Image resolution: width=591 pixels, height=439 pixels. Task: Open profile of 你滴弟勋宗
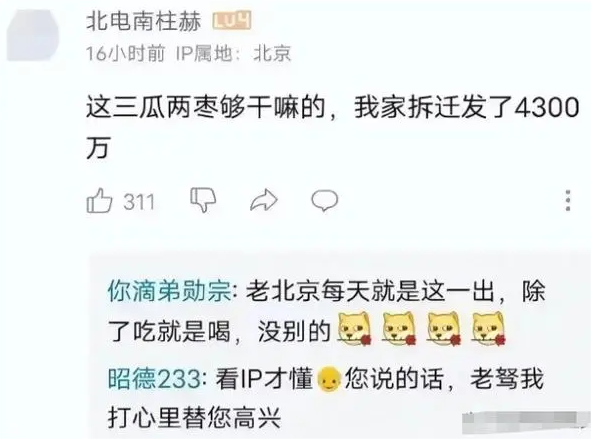click(x=169, y=292)
